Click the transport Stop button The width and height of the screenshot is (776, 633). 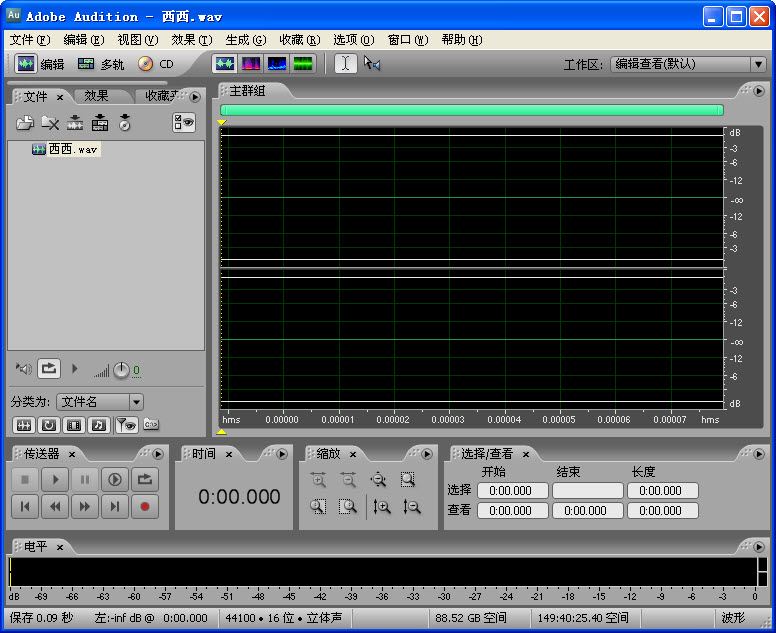[25, 480]
